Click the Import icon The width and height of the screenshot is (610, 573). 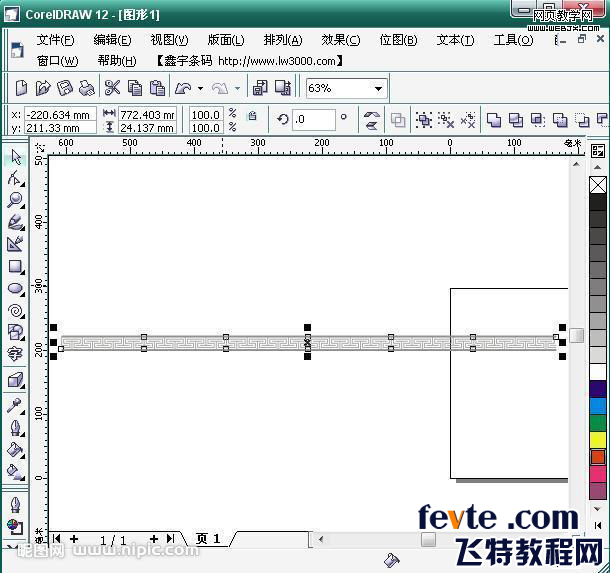260,88
